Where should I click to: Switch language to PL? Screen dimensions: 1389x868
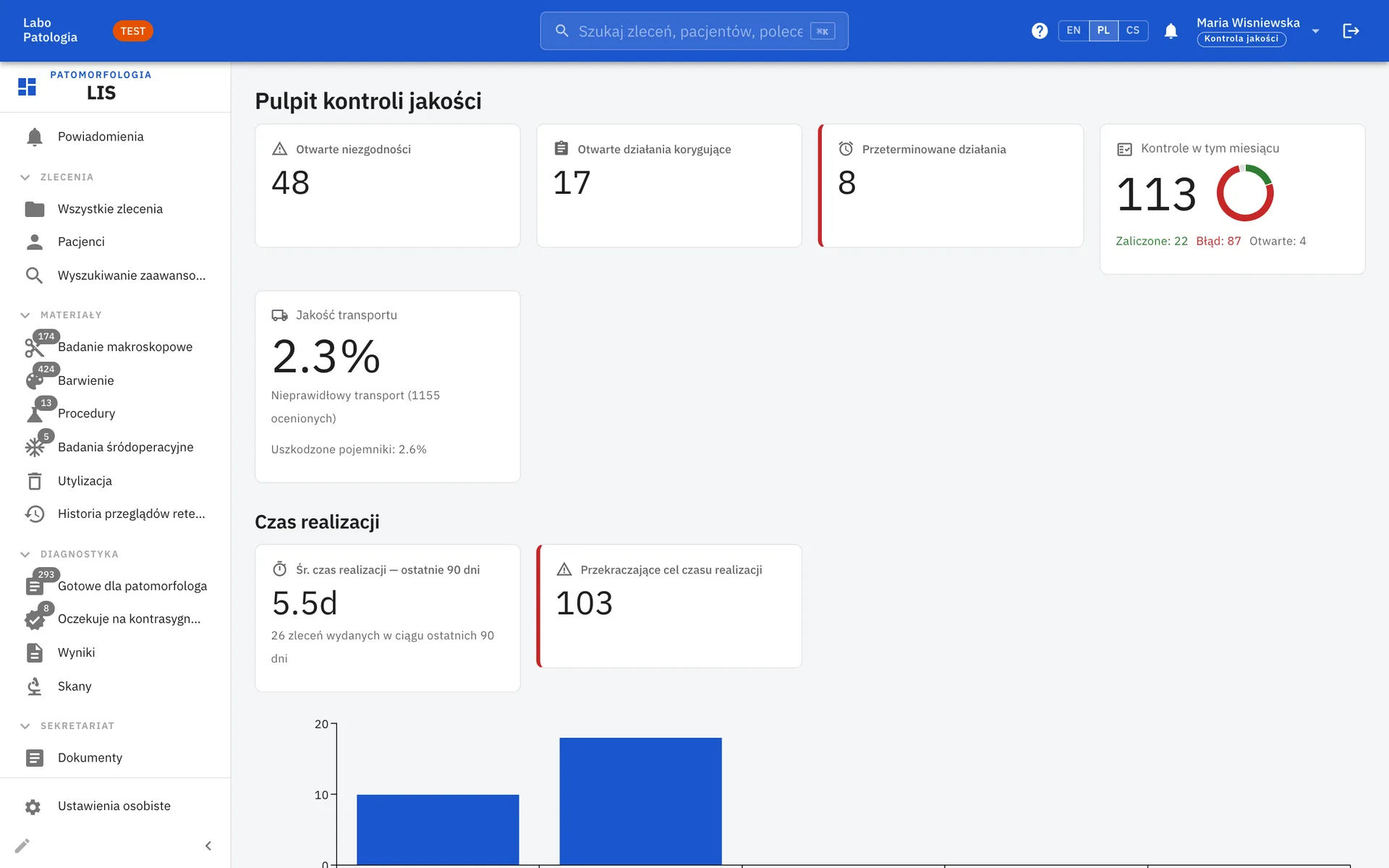(x=1103, y=31)
